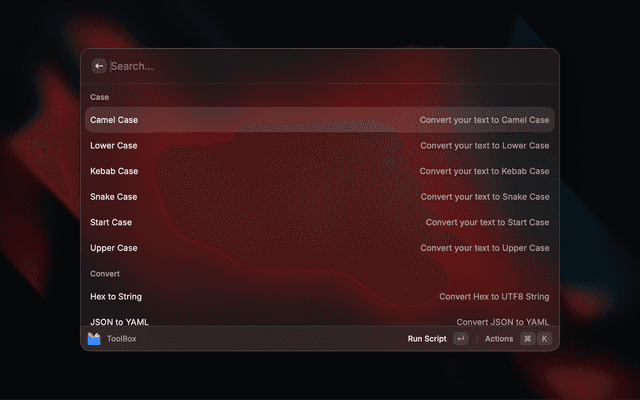Image resolution: width=640 pixels, height=400 pixels.
Task: Choose the JSON to YAML converter
Action: tap(320, 322)
